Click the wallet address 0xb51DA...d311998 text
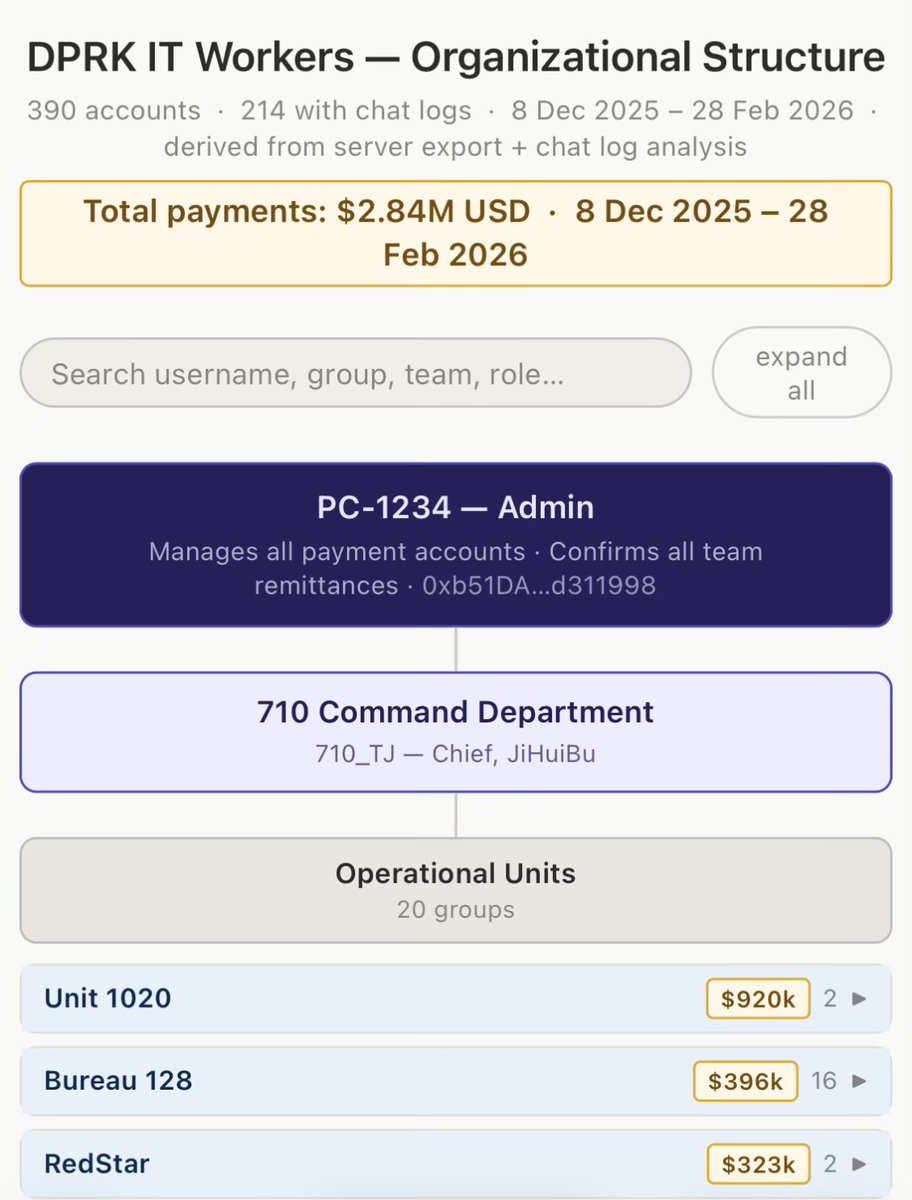912x1200 pixels. pos(539,585)
